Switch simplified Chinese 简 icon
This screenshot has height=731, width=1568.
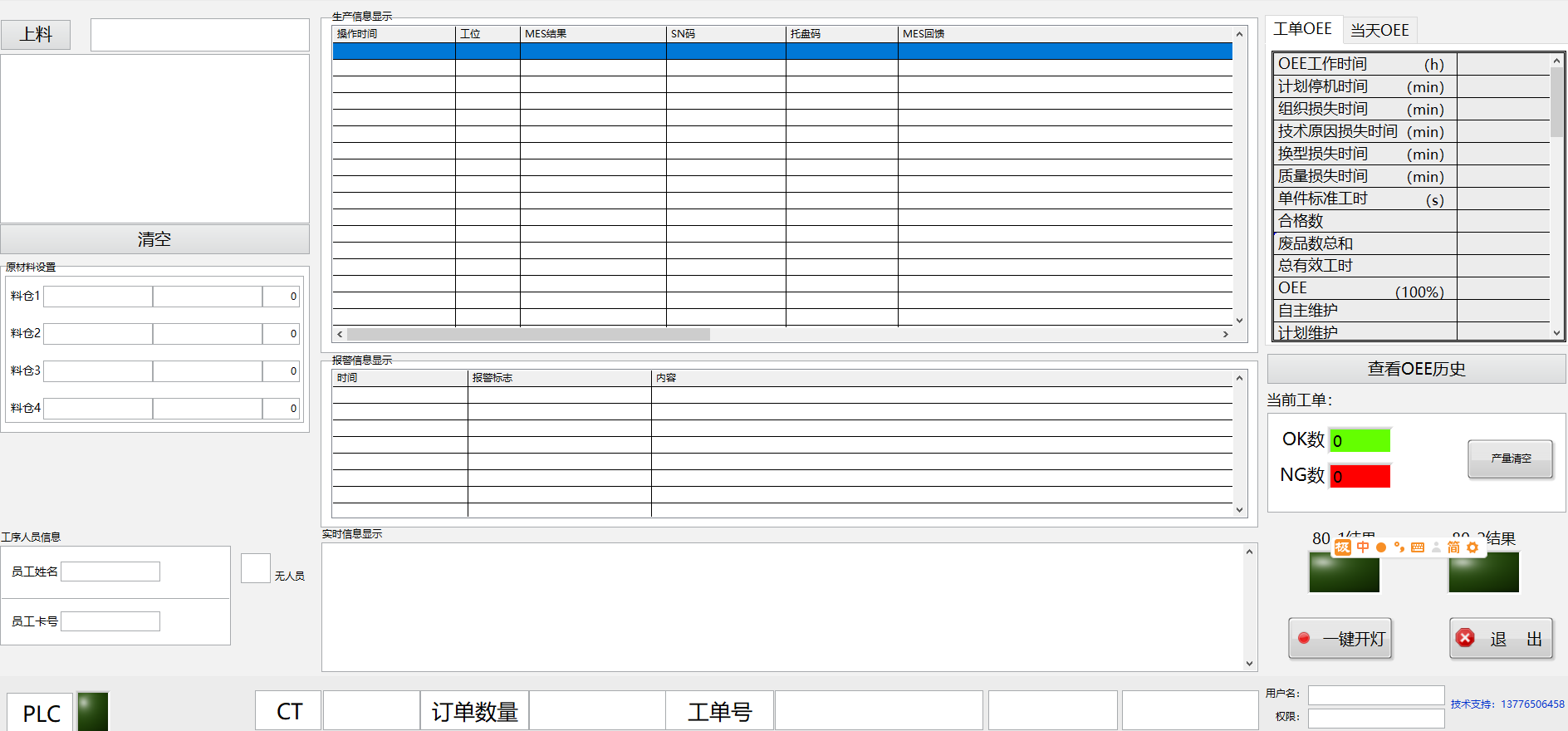pos(1453,547)
